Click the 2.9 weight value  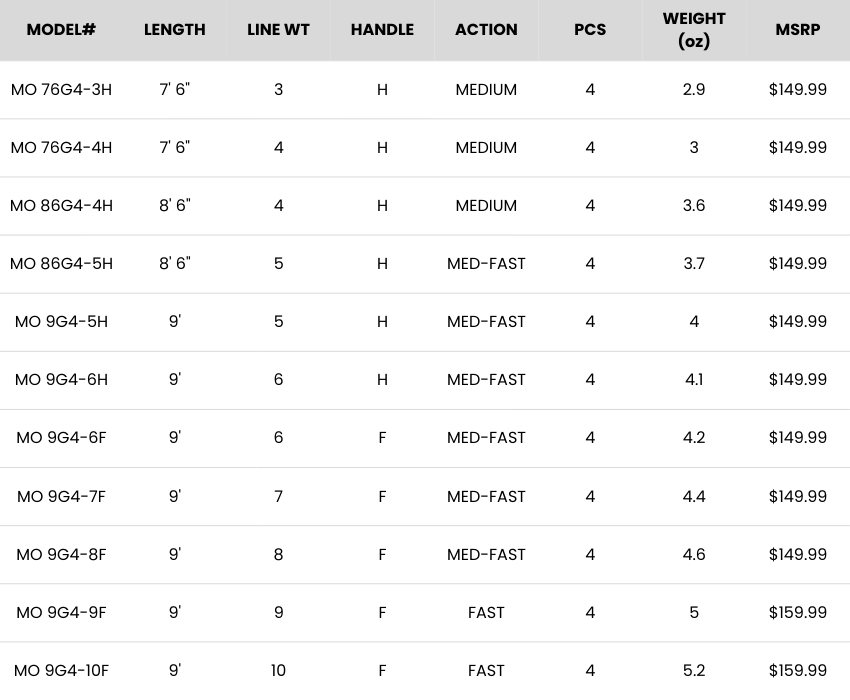click(694, 90)
